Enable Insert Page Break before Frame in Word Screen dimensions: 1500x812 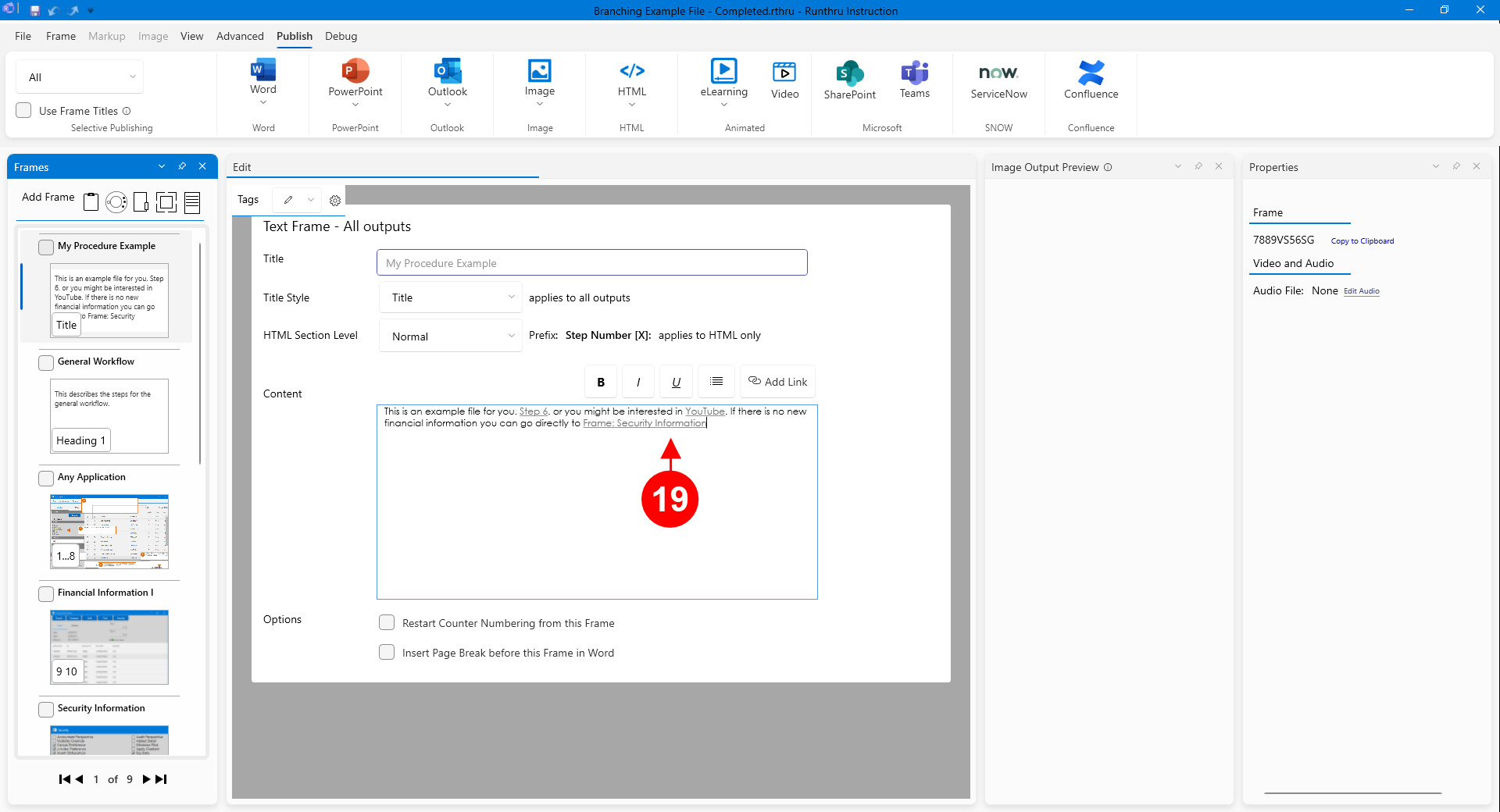point(387,653)
